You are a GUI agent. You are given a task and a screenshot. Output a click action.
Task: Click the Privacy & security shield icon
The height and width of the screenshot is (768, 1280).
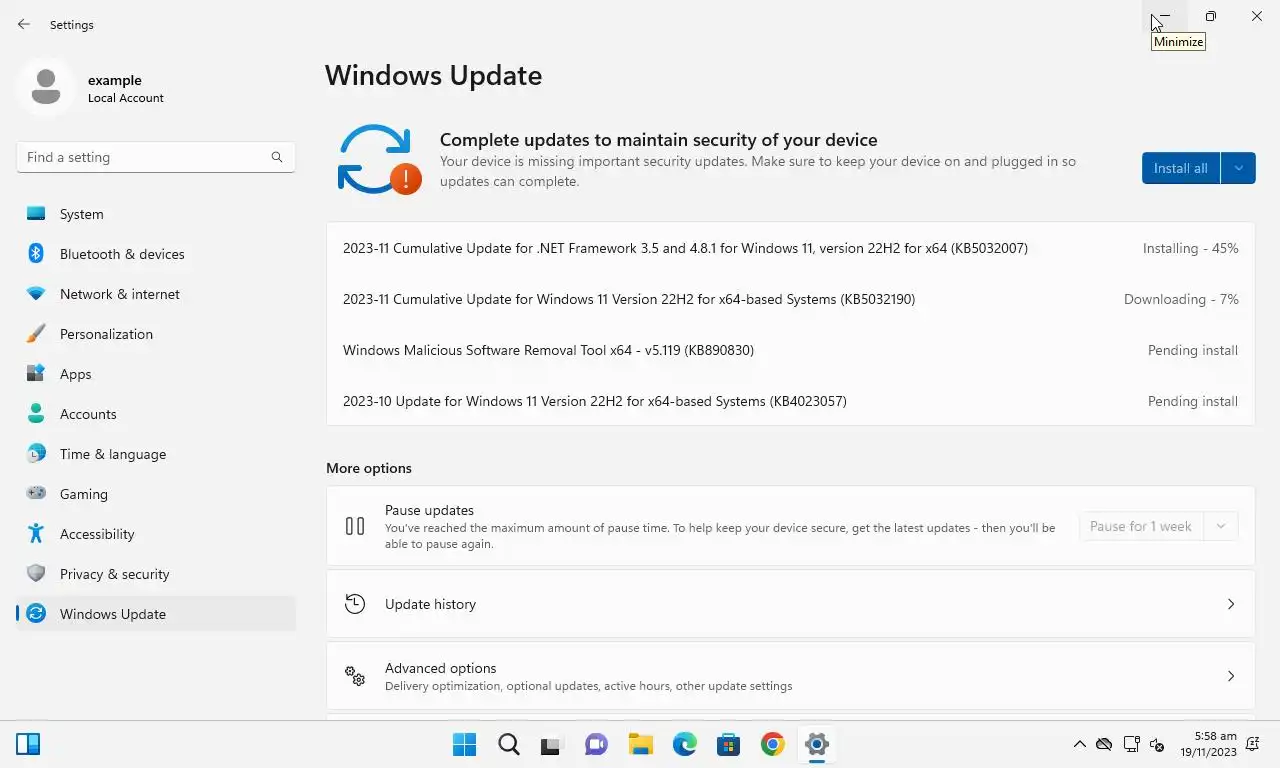coord(36,574)
